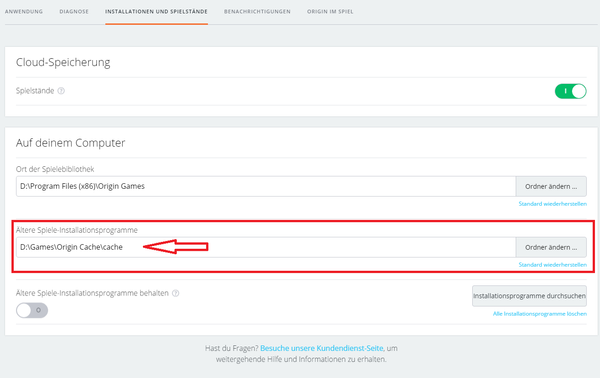Click the Origin Cache path field
The width and height of the screenshot is (600, 378).
[266, 247]
